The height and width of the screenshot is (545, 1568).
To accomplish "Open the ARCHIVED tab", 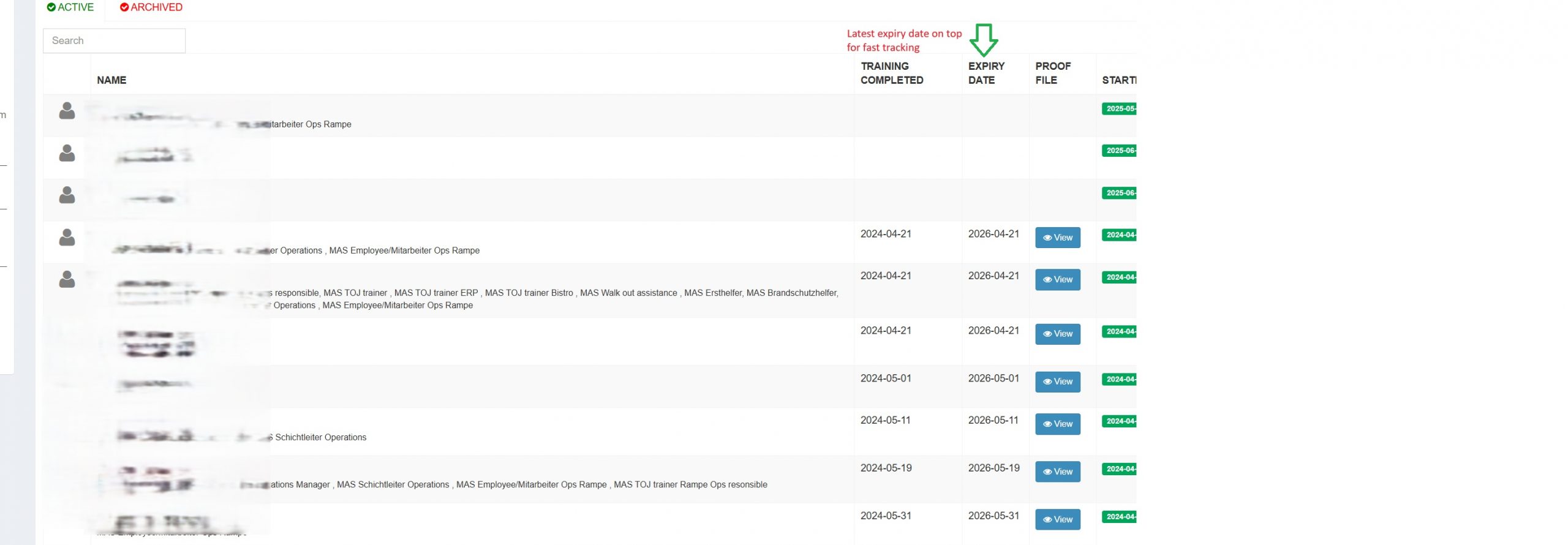I will 151,7.
